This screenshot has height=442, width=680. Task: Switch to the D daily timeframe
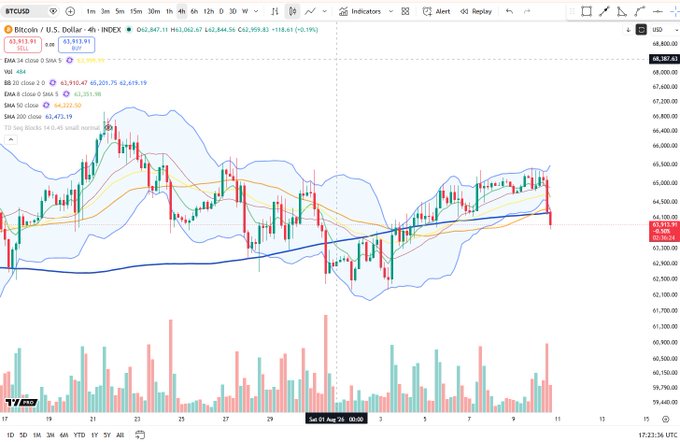221,11
